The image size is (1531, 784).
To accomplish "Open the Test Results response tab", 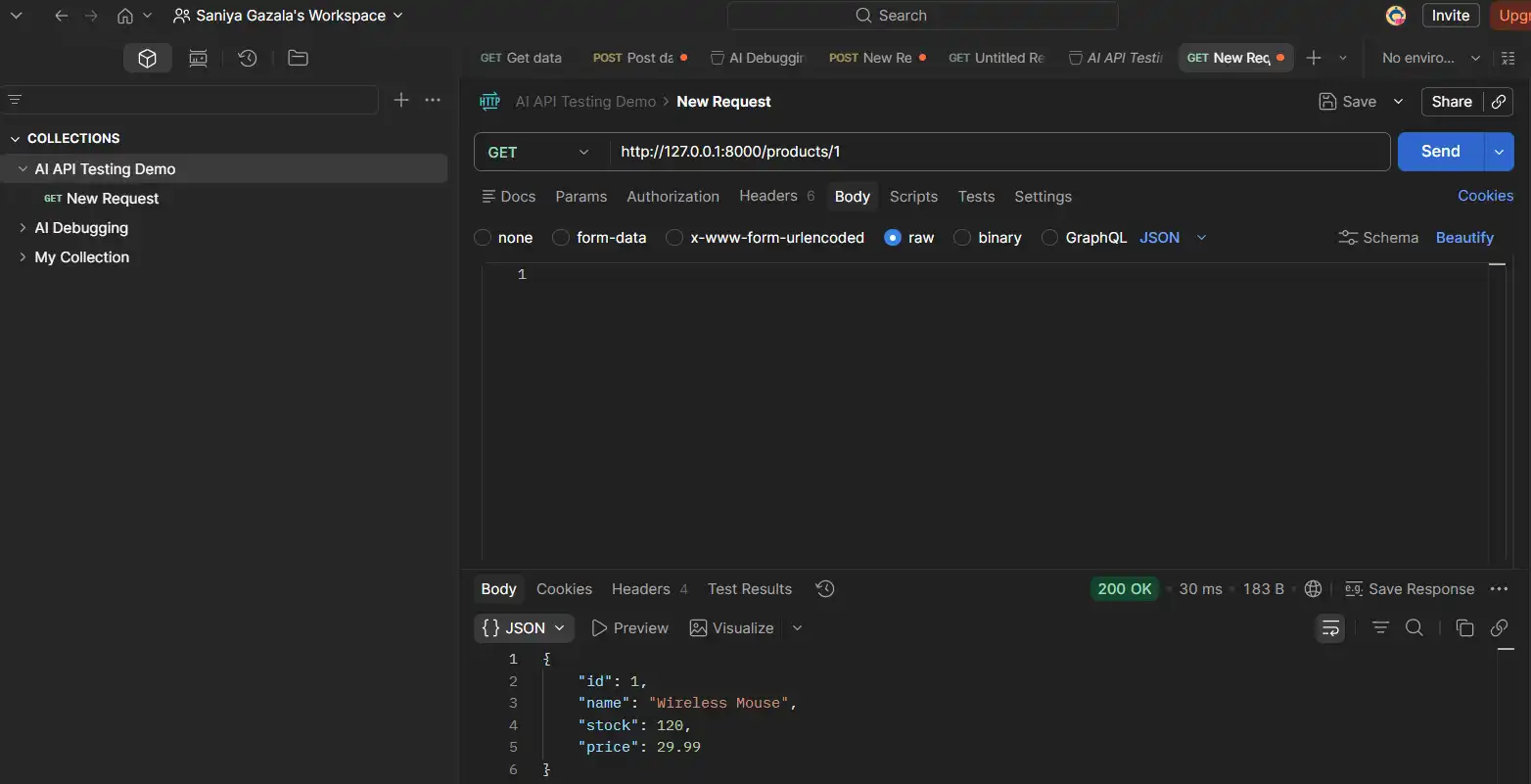I will pyautogui.click(x=749, y=589).
